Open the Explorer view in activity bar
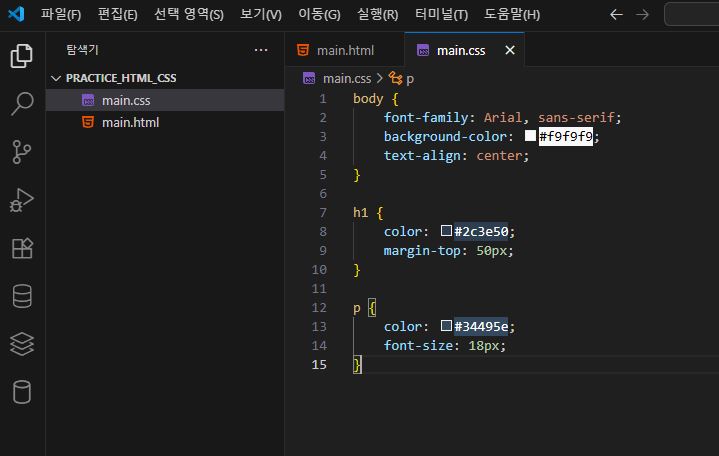719x456 pixels. (22, 56)
